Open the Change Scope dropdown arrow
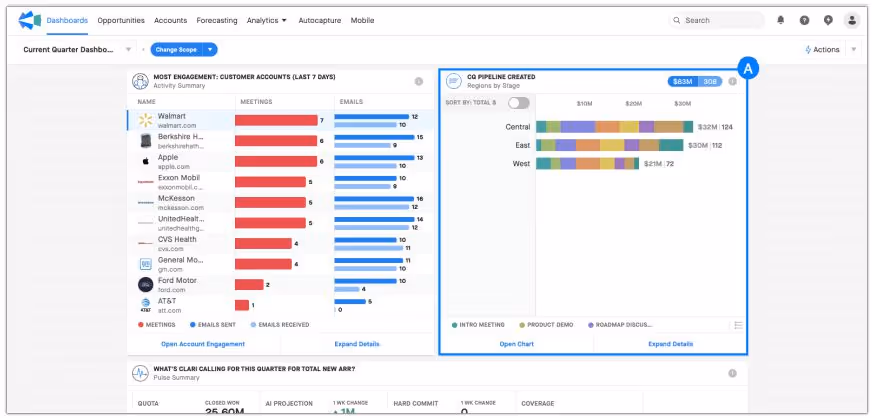This screenshot has height=418, width=872. point(210,49)
